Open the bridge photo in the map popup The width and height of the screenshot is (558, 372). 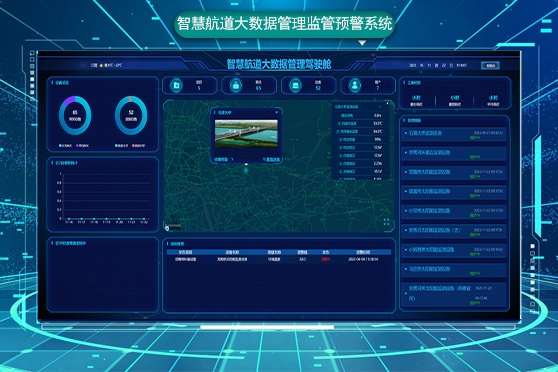tap(246, 133)
